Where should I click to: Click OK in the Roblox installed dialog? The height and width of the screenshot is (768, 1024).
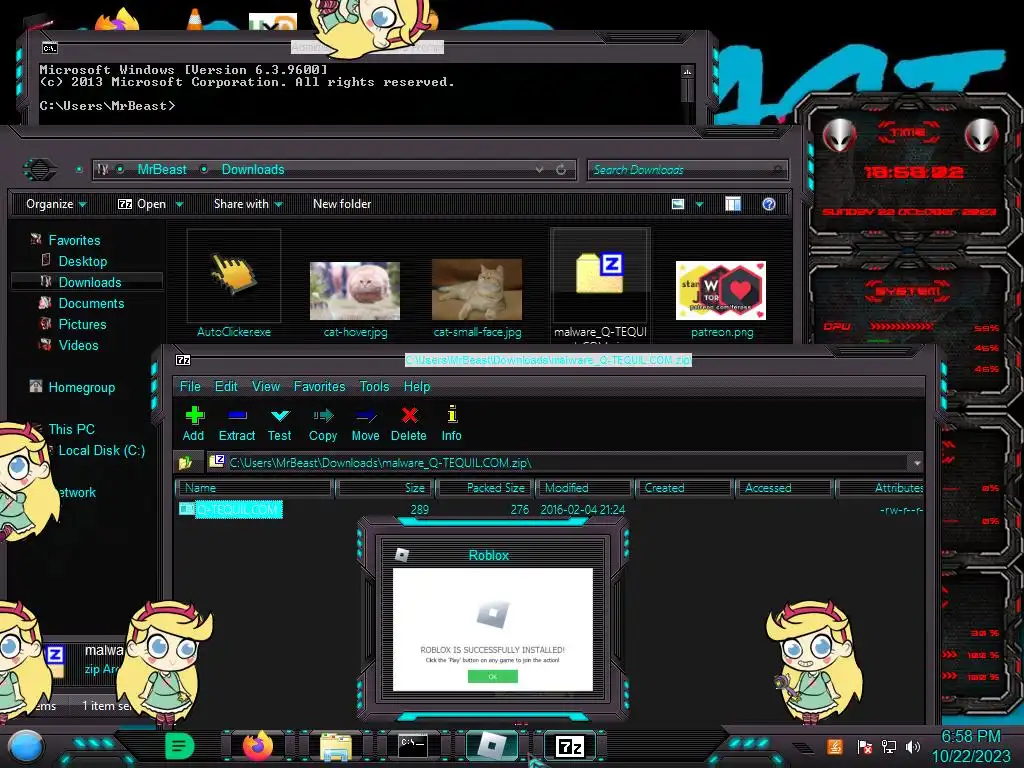click(x=492, y=677)
